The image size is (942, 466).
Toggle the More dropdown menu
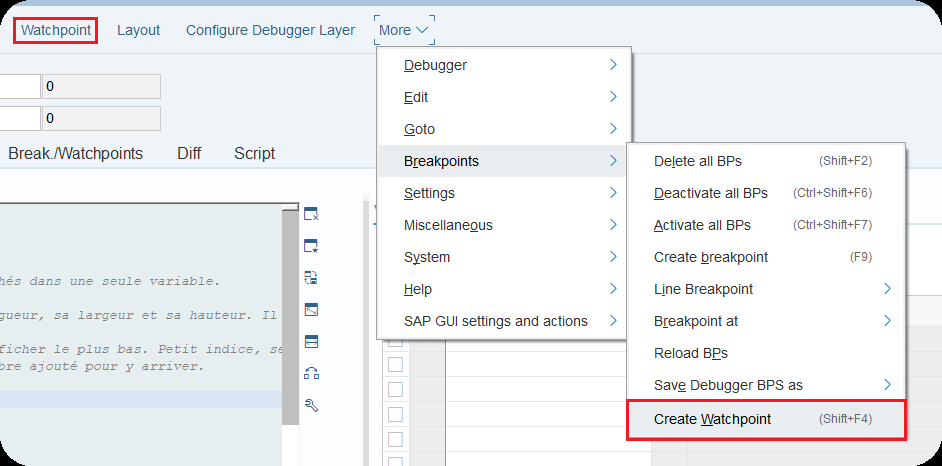[x=404, y=30]
